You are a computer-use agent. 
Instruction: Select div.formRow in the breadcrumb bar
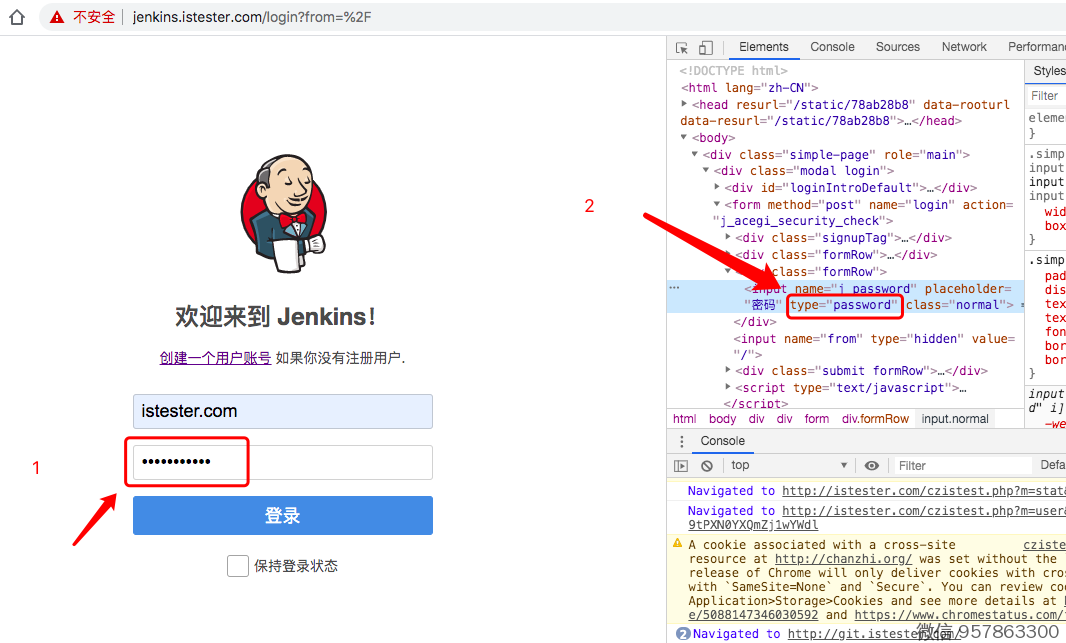(x=875, y=419)
